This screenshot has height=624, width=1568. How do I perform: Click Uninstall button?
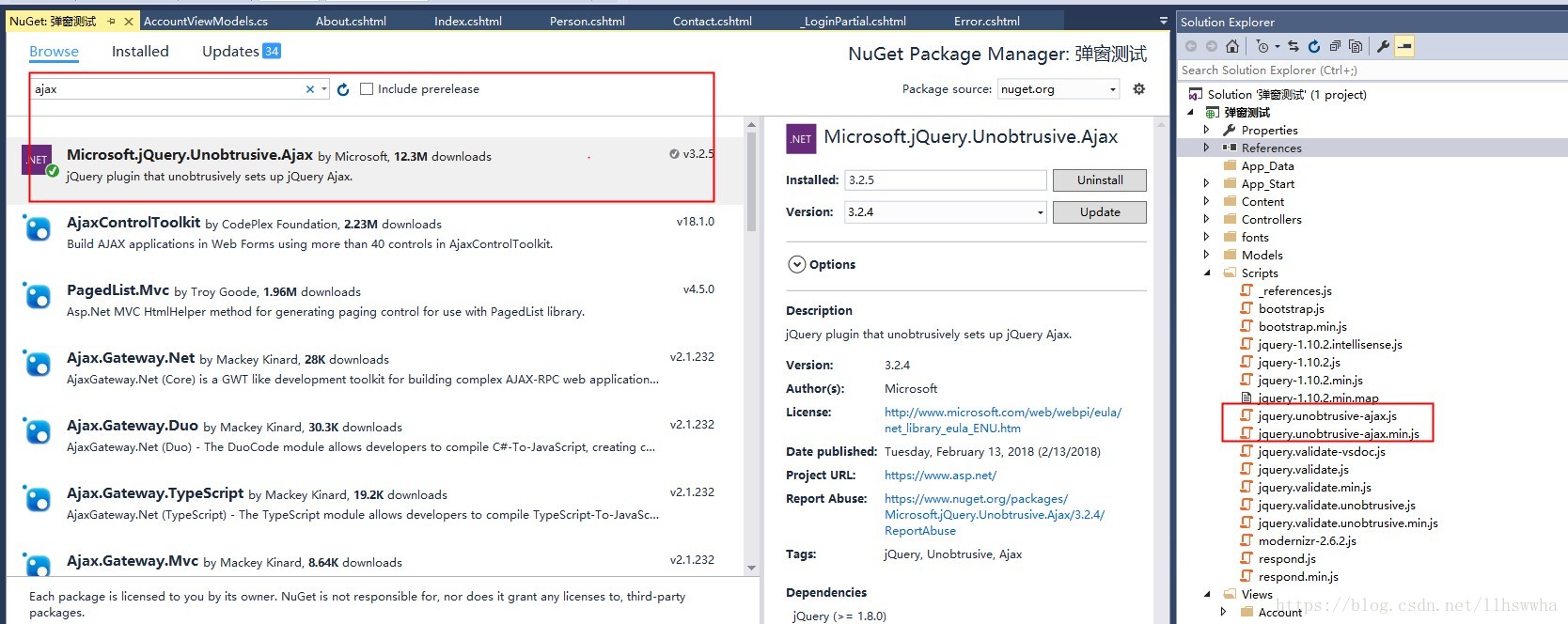pos(1100,180)
